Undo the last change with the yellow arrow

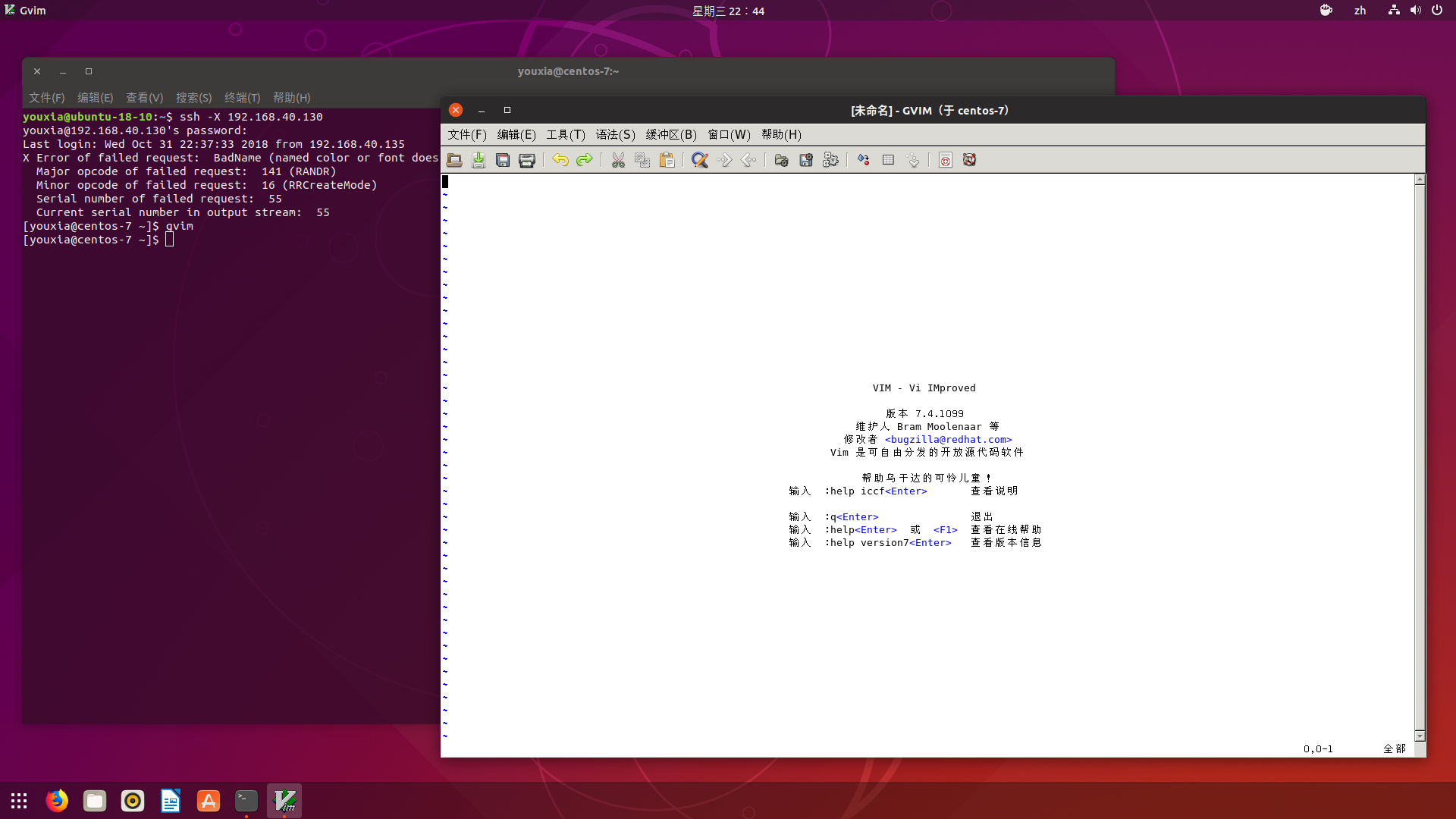tap(560, 160)
